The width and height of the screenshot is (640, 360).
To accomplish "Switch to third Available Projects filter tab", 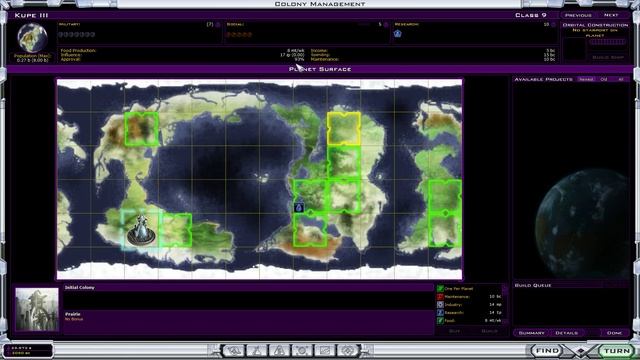I will (620, 79).
